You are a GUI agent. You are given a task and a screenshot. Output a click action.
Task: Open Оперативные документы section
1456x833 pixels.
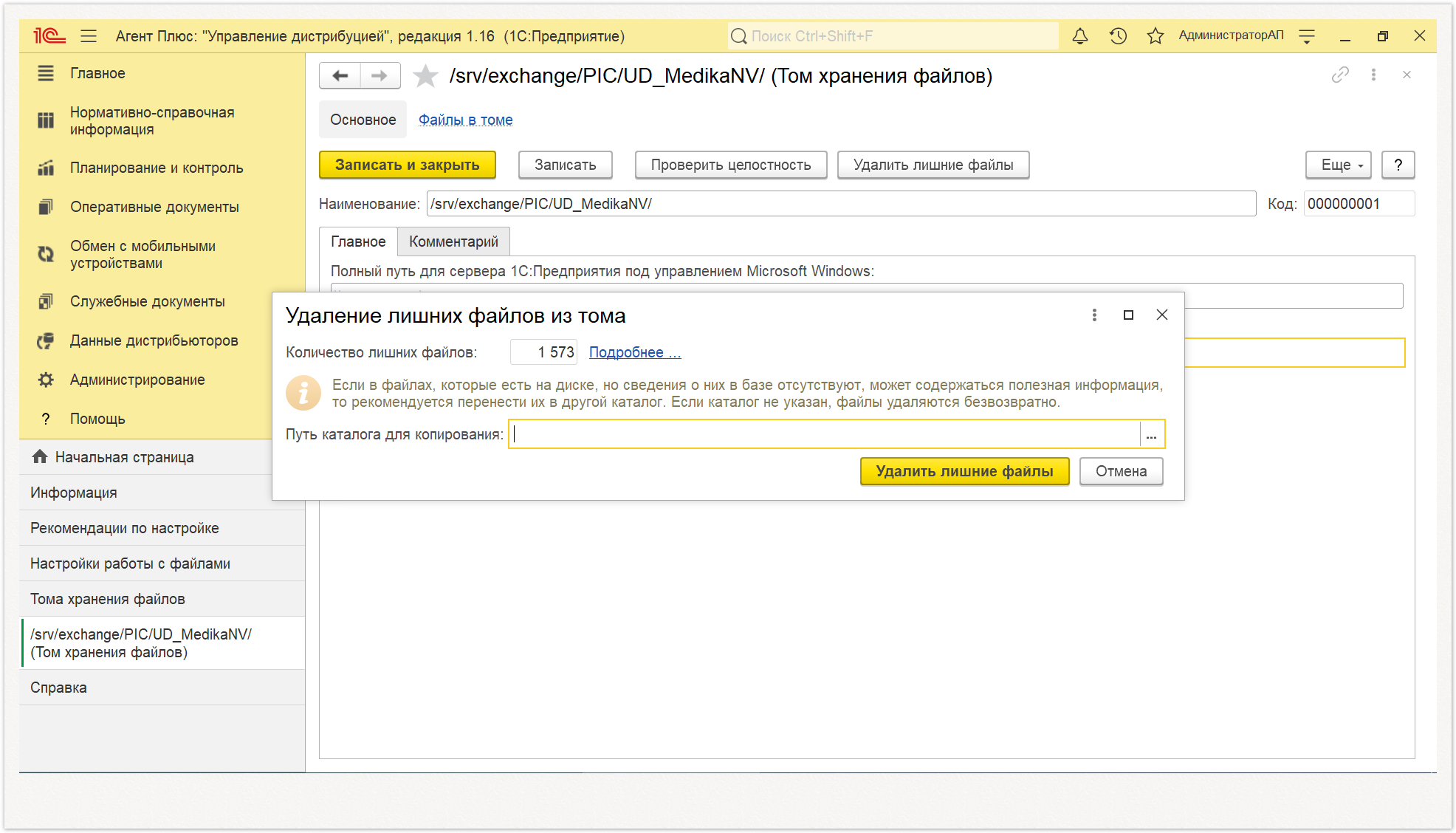(x=162, y=207)
